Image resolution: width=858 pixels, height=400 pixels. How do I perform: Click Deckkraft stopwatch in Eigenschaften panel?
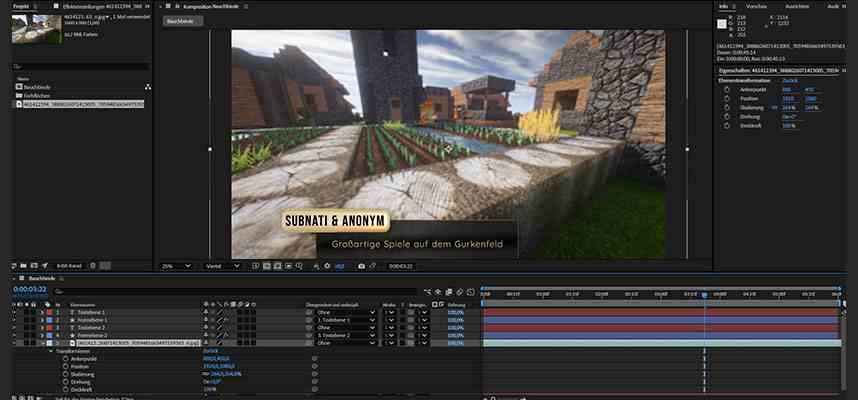[x=727, y=125]
